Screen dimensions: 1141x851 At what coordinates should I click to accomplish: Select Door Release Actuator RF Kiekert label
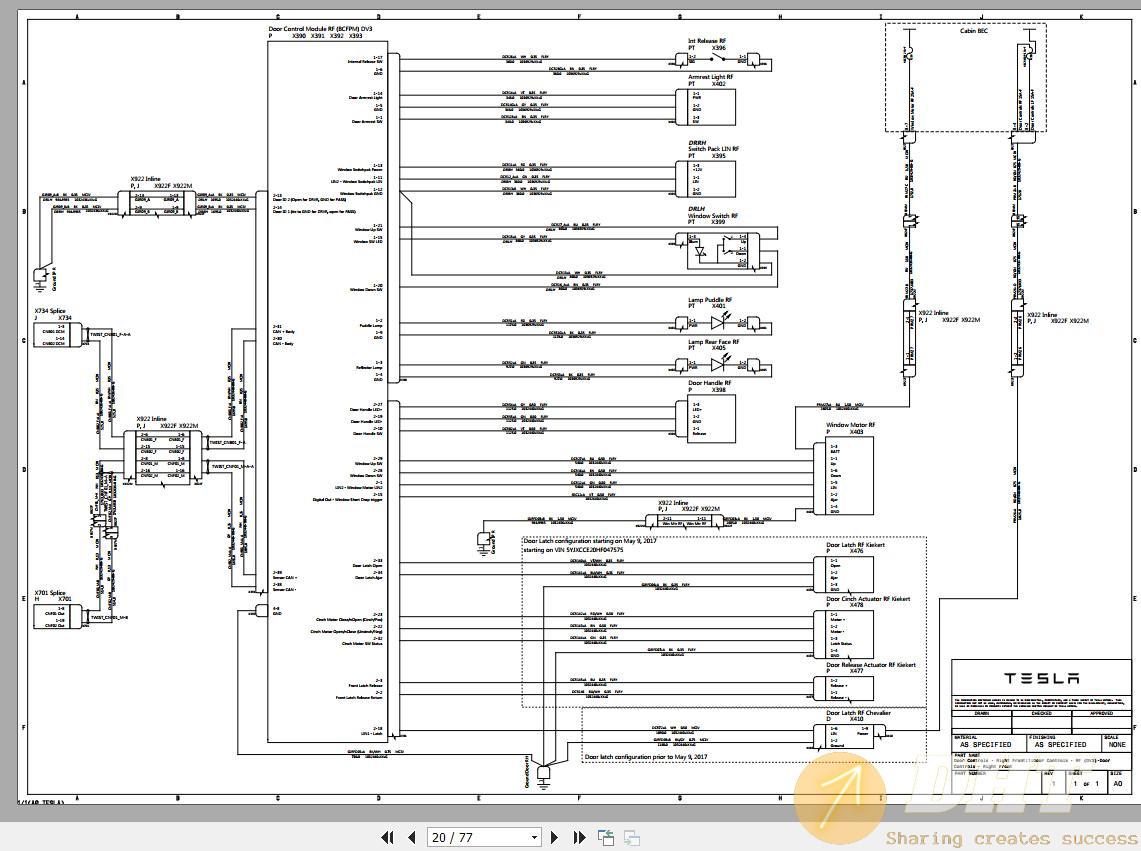[871, 665]
